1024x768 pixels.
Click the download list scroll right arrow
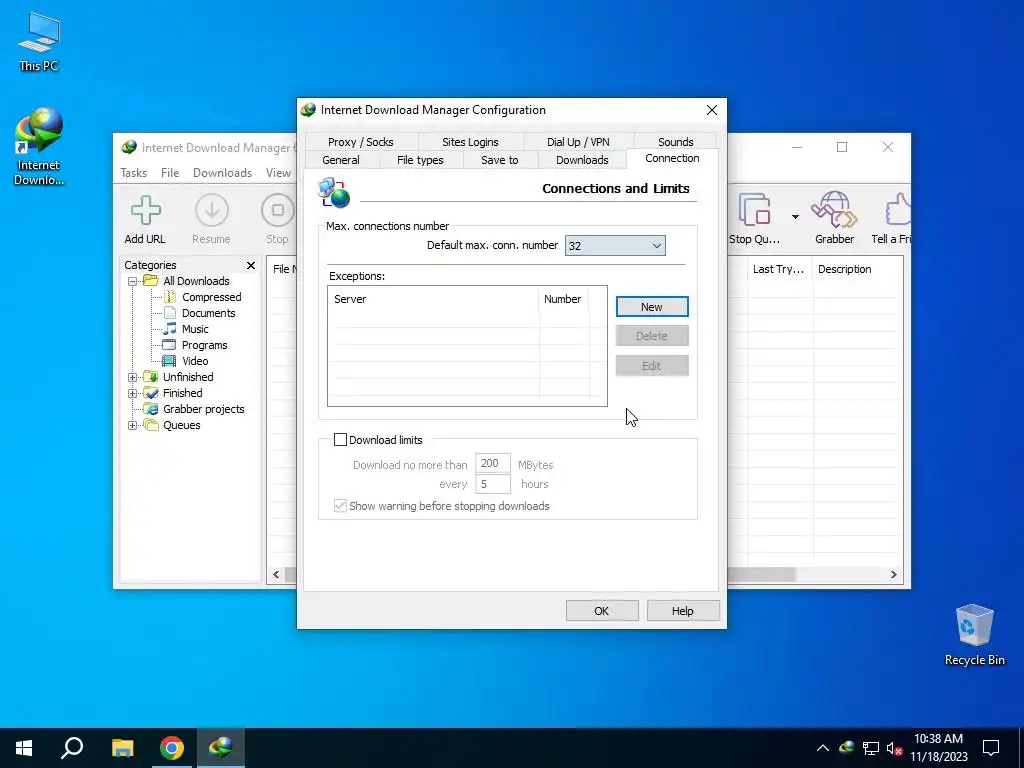point(893,575)
